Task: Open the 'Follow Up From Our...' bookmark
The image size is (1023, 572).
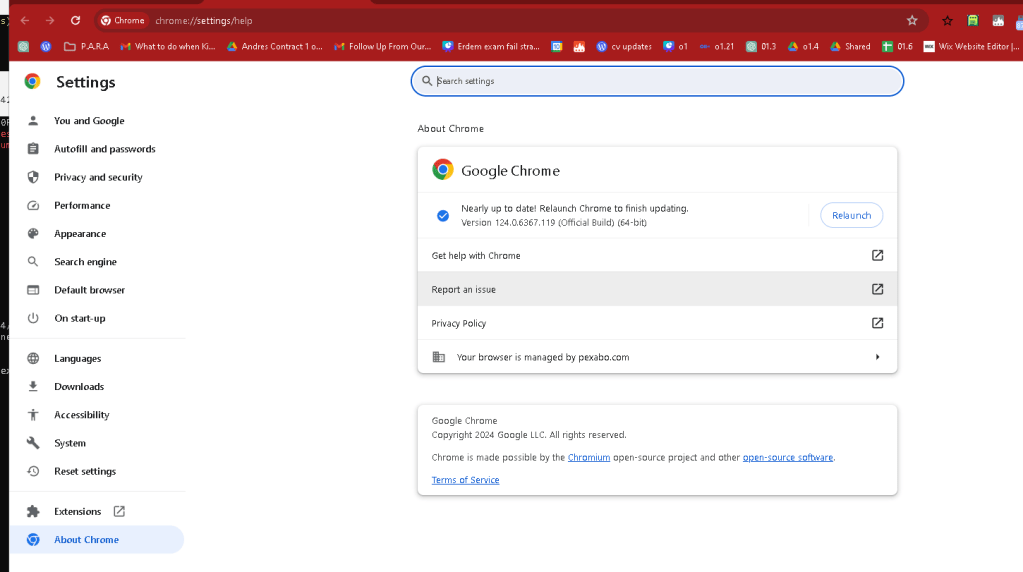Action: tap(382, 46)
